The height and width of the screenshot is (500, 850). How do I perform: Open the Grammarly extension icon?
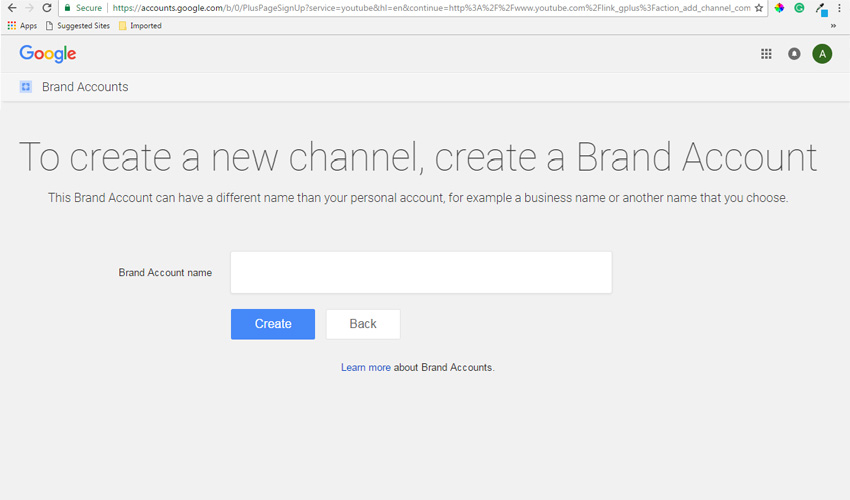[799, 8]
